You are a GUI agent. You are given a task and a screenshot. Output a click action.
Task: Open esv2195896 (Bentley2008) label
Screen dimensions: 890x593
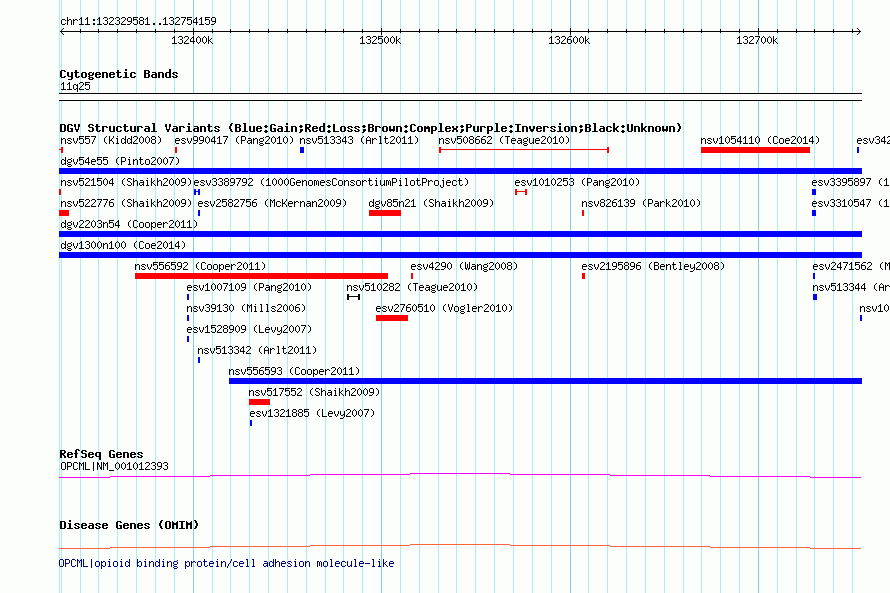point(653,266)
